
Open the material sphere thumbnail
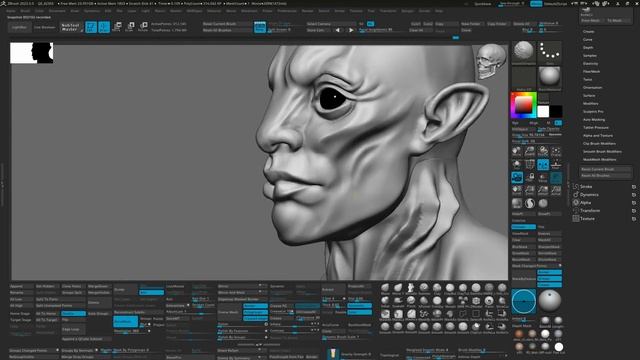pos(549,78)
